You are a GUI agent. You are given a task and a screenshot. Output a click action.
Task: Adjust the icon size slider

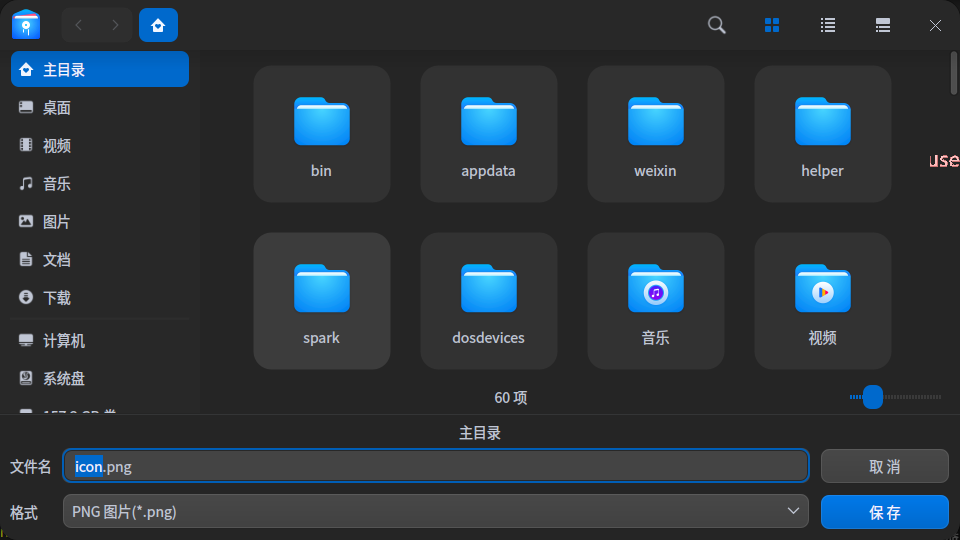[873, 397]
